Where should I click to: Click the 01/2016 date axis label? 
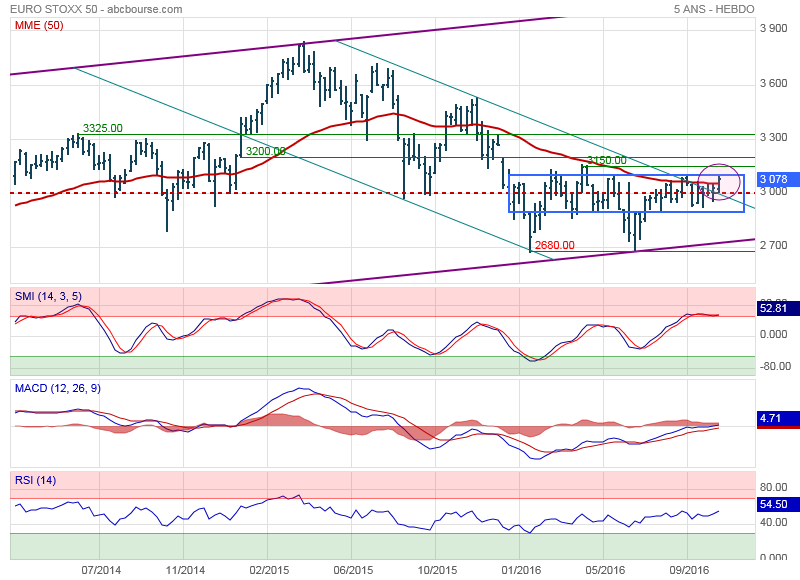[521, 570]
